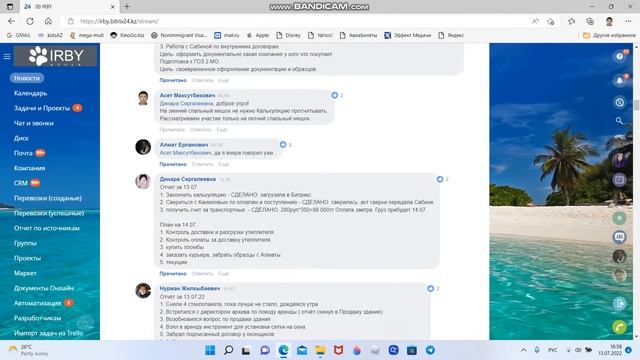Open the clock icon in right panel
The height and width of the screenshot is (360, 640).
[620, 102]
